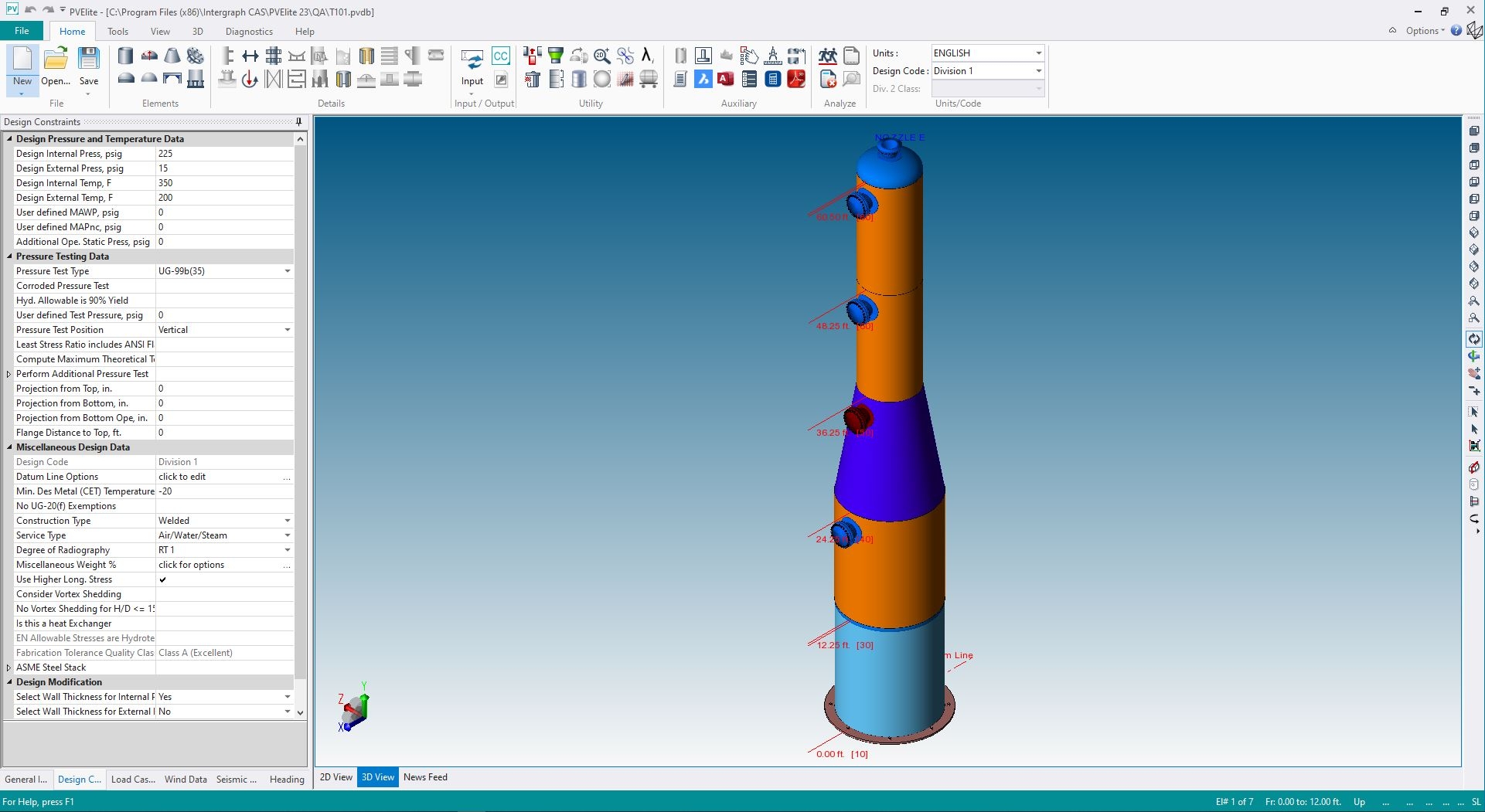Edit the Design Internal Press field
Image resolution: width=1485 pixels, height=812 pixels.
[x=225, y=154]
